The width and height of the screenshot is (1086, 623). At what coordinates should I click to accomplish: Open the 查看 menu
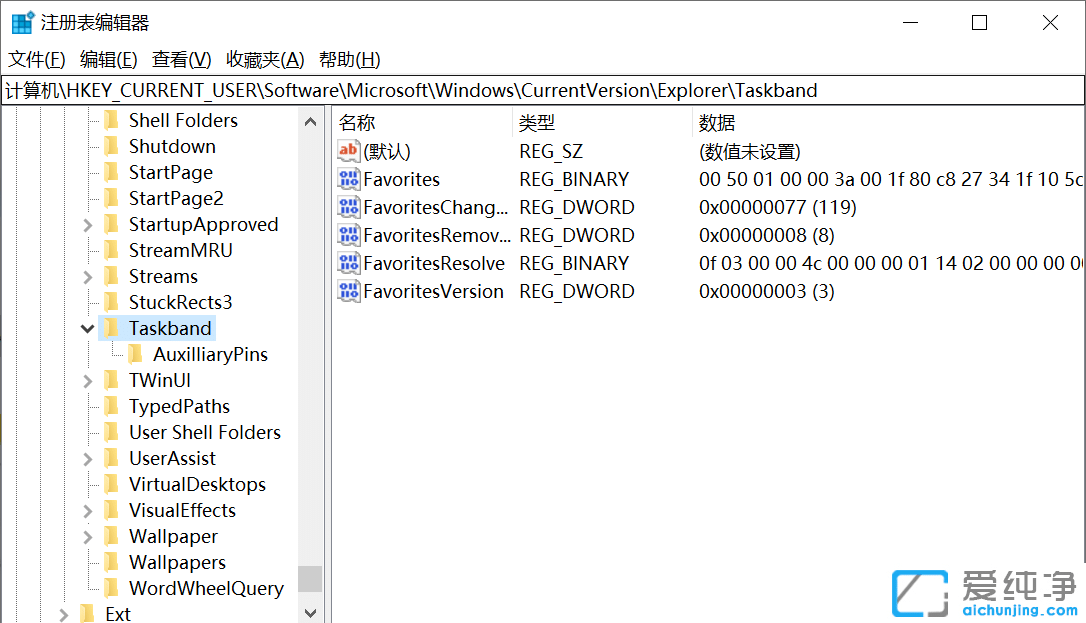point(180,59)
